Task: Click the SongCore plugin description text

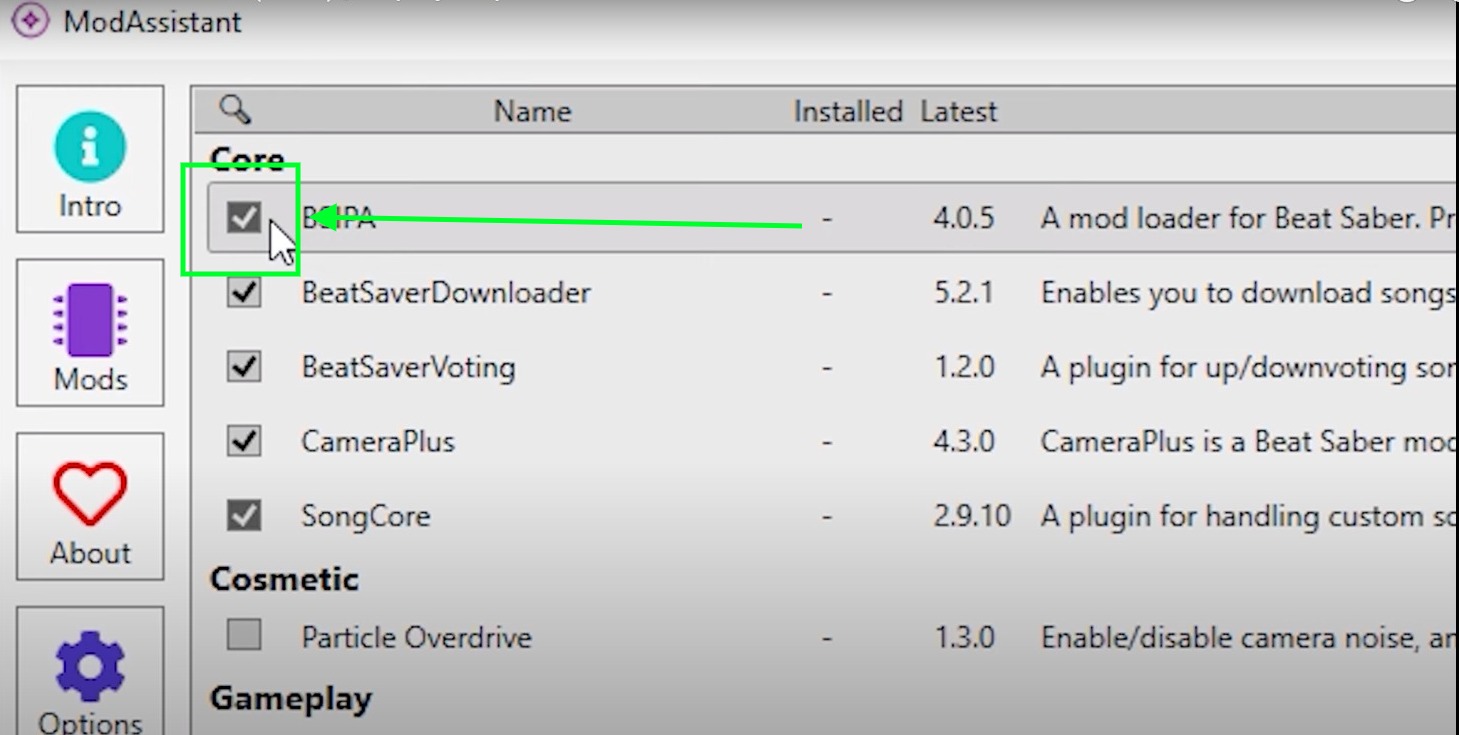Action: (1248, 517)
